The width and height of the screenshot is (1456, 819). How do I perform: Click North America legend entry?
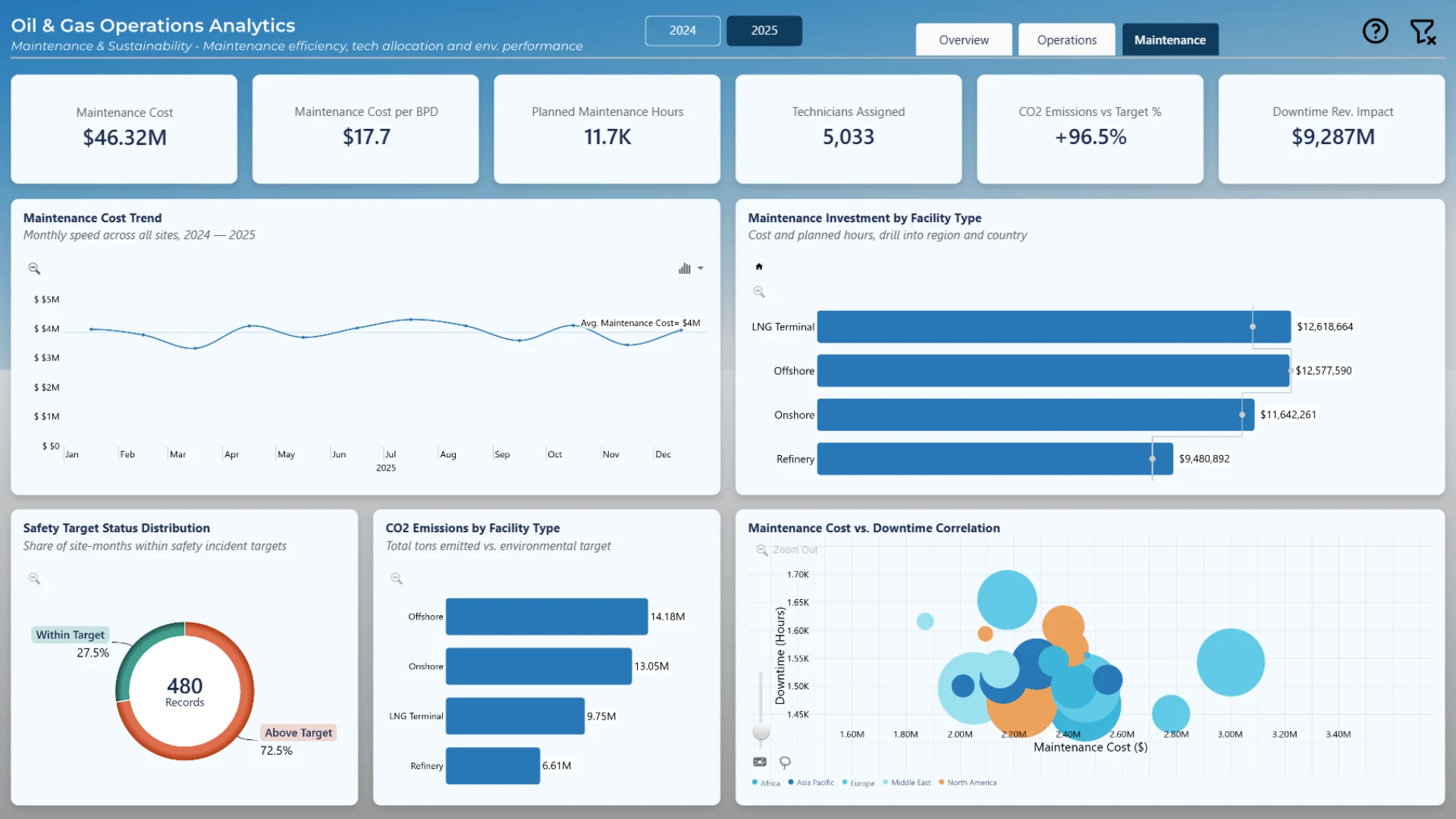[x=968, y=783]
